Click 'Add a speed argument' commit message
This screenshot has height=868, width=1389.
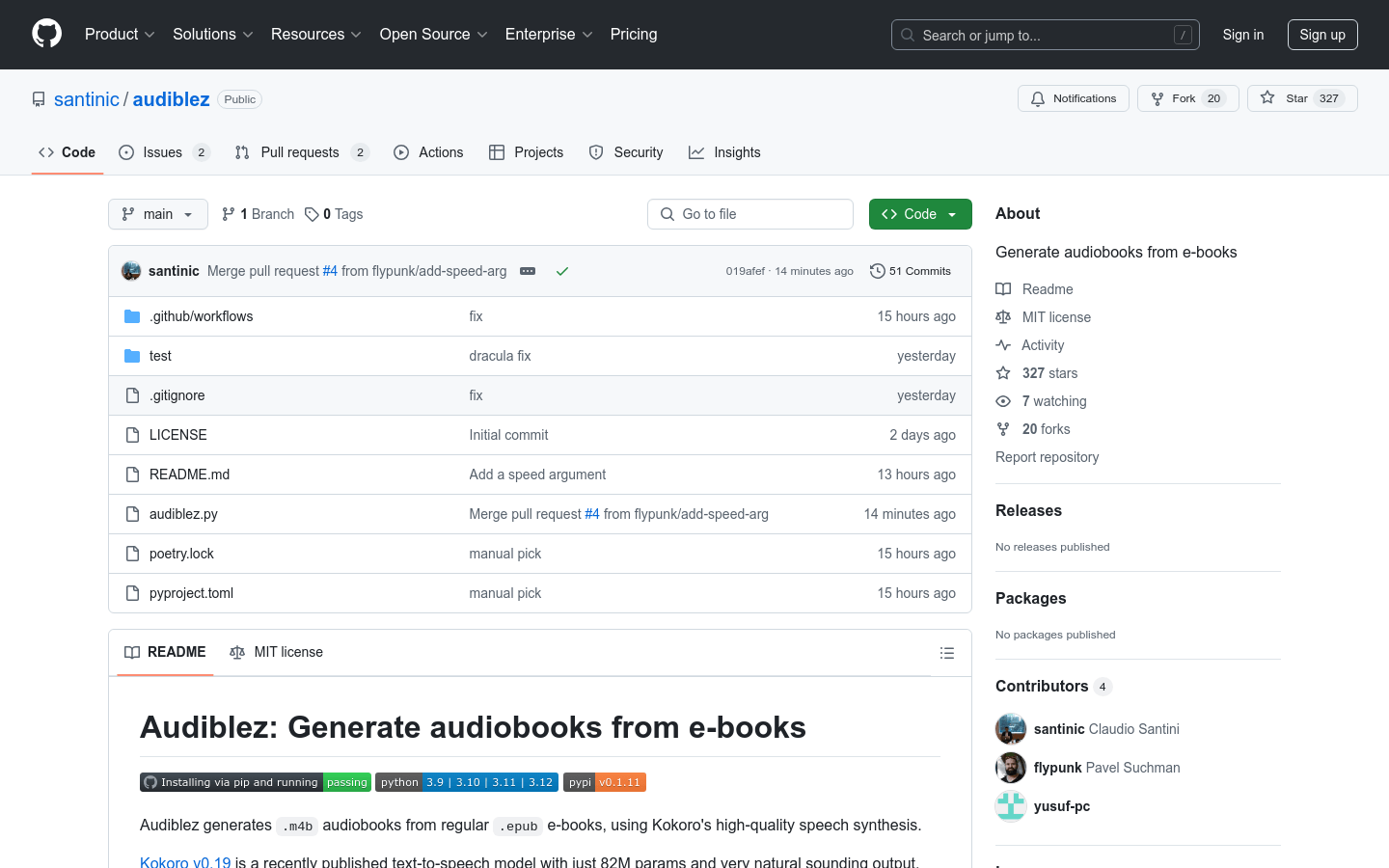tap(537, 475)
